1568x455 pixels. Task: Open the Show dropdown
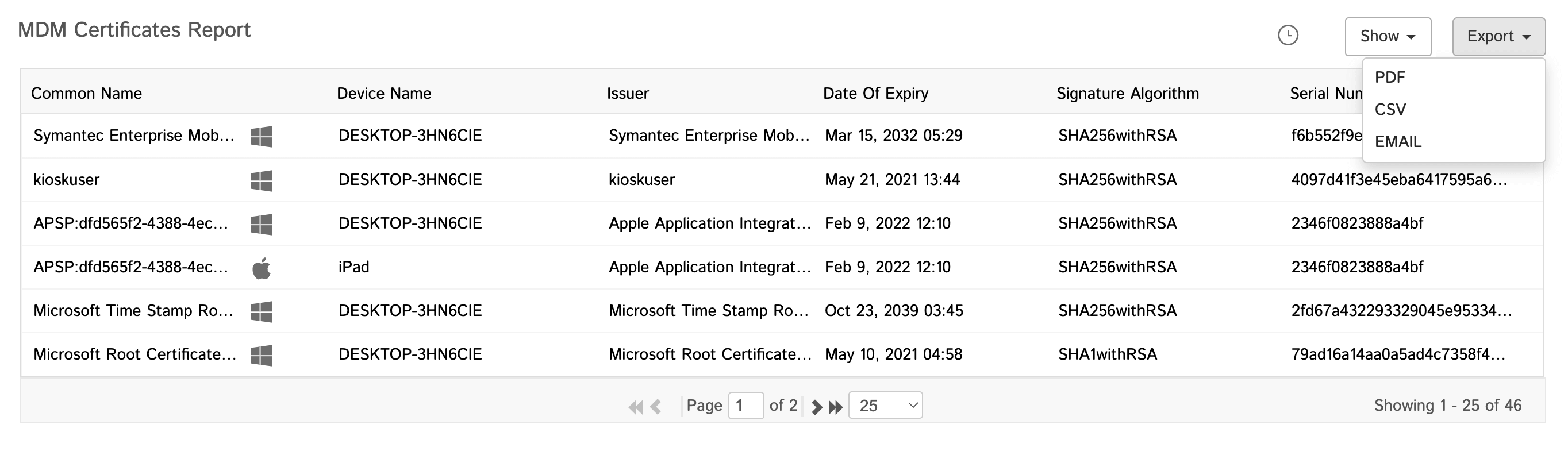(x=1387, y=37)
